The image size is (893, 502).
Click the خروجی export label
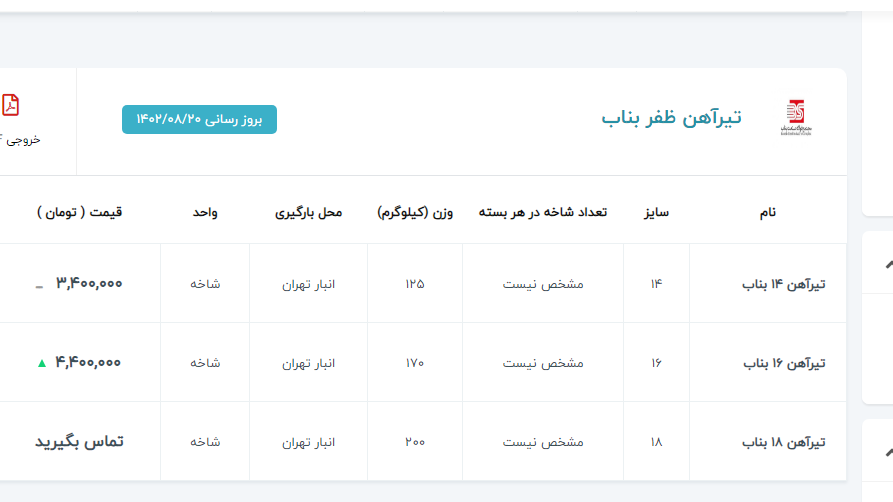pyautogui.click(x=20, y=140)
